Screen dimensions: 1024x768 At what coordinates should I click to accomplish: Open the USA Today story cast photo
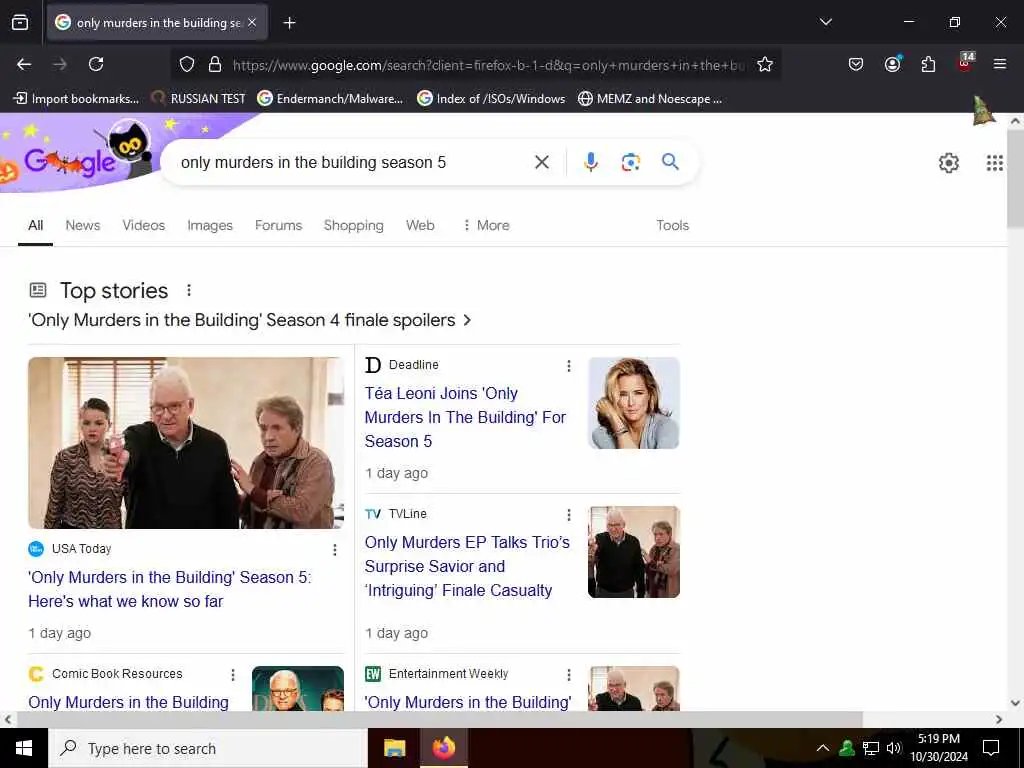click(x=186, y=443)
